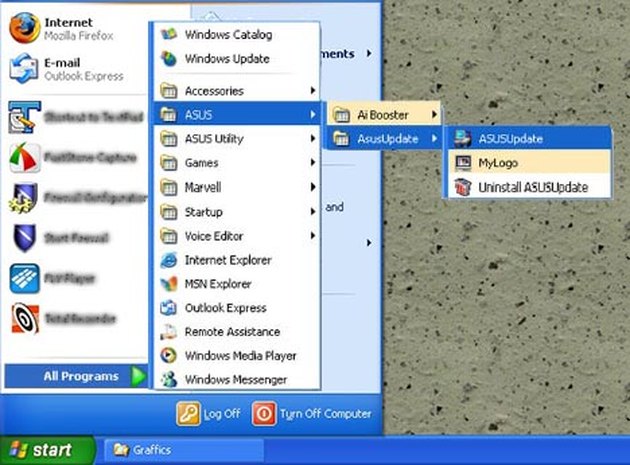Click the FLV Player icon

[x=25, y=278]
